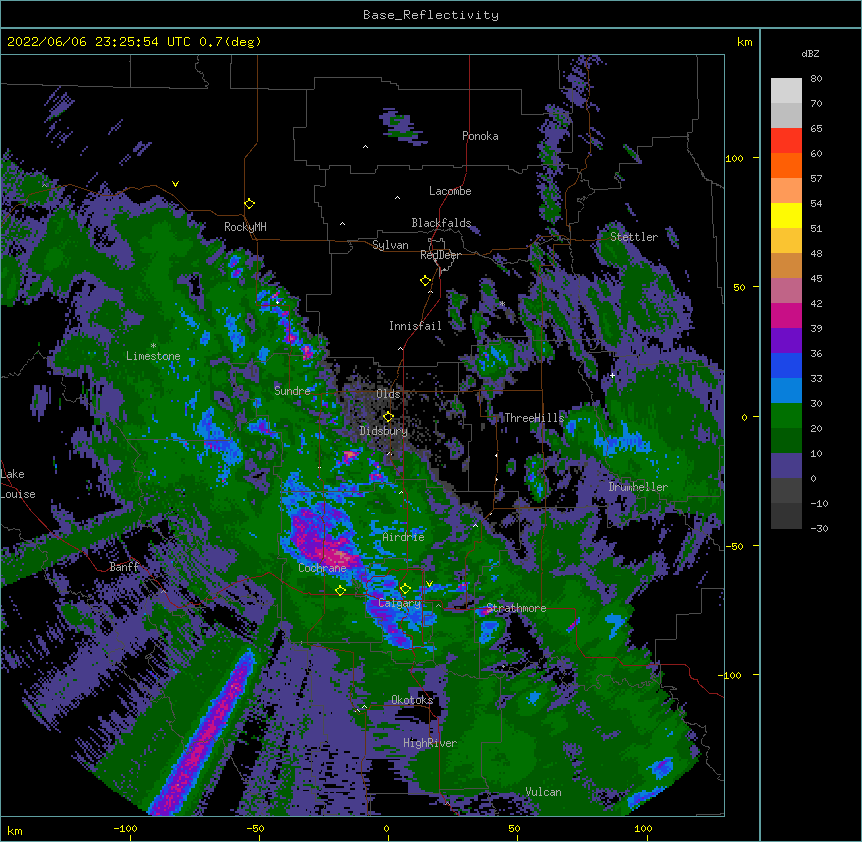Viewport: 862px width, 842px height.
Task: Click the yellow radar marker below Olds label
Action: click(x=388, y=417)
